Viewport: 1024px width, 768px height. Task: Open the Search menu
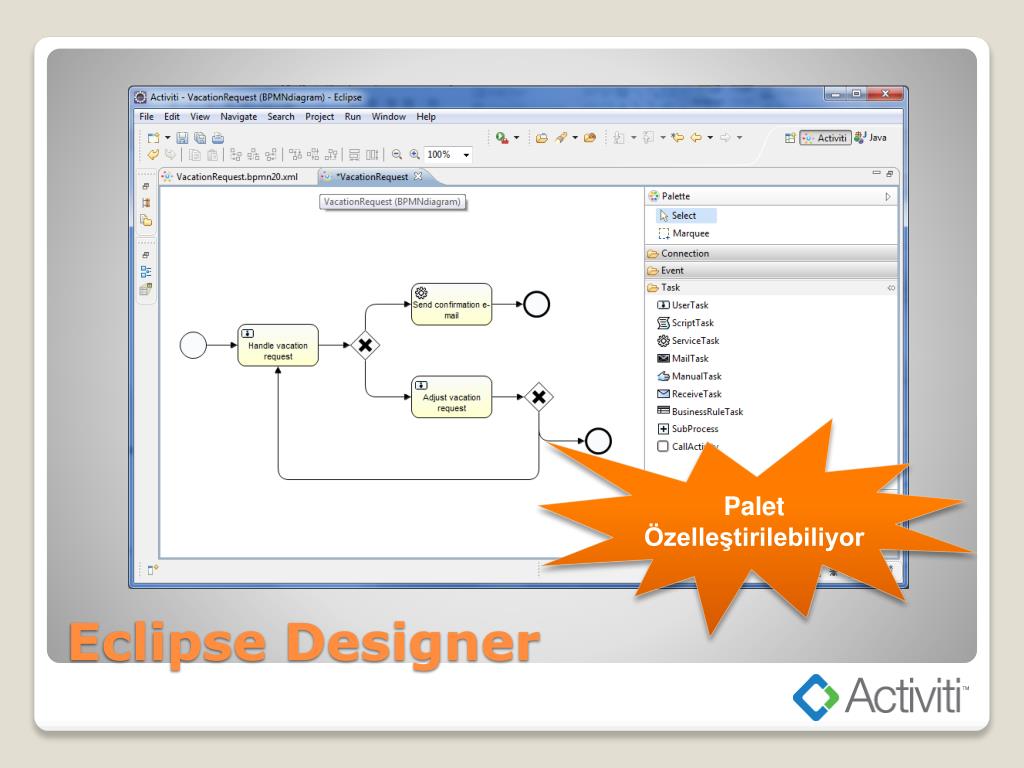coord(281,117)
